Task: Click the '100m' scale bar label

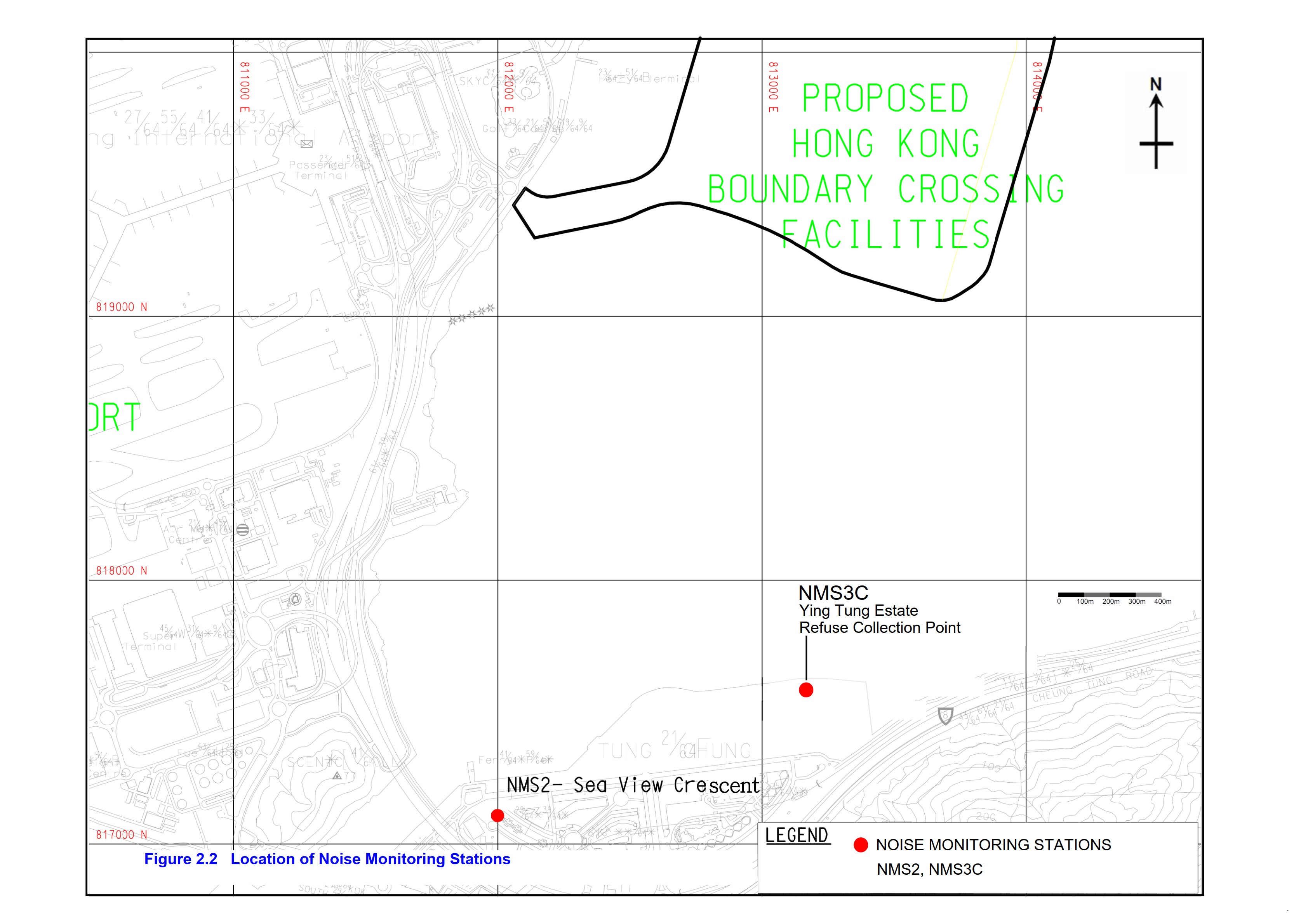Action: tap(1085, 601)
